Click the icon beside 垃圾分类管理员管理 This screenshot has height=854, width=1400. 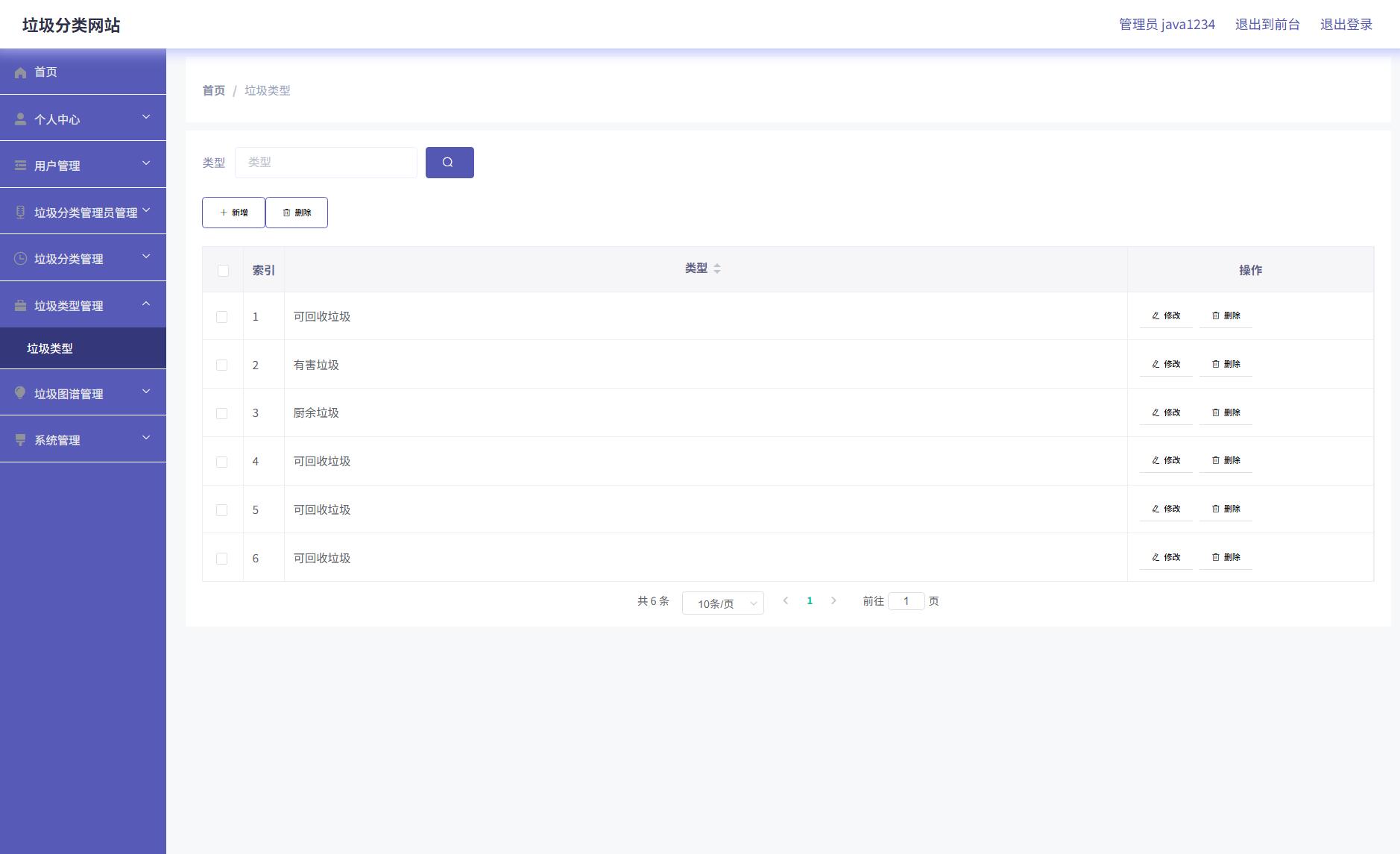(x=21, y=213)
